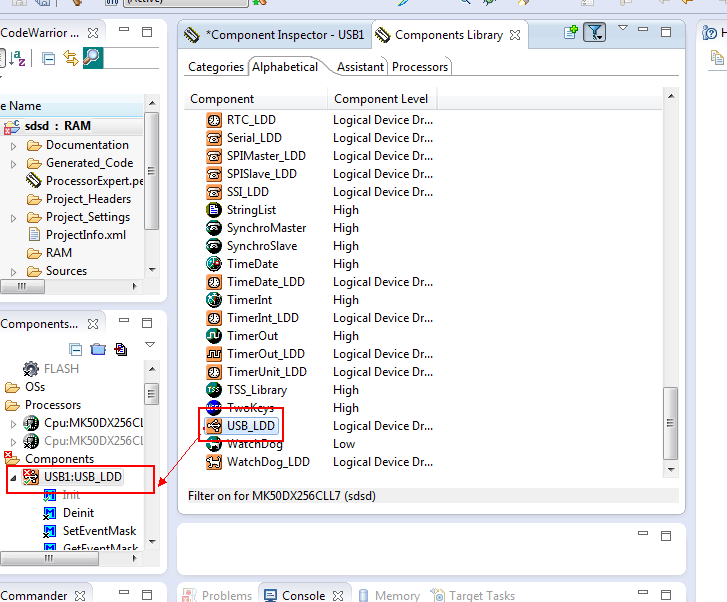Screen dimensions: 727x602
Task: Select the SetEventMask method
Action: pyautogui.click(x=89, y=531)
